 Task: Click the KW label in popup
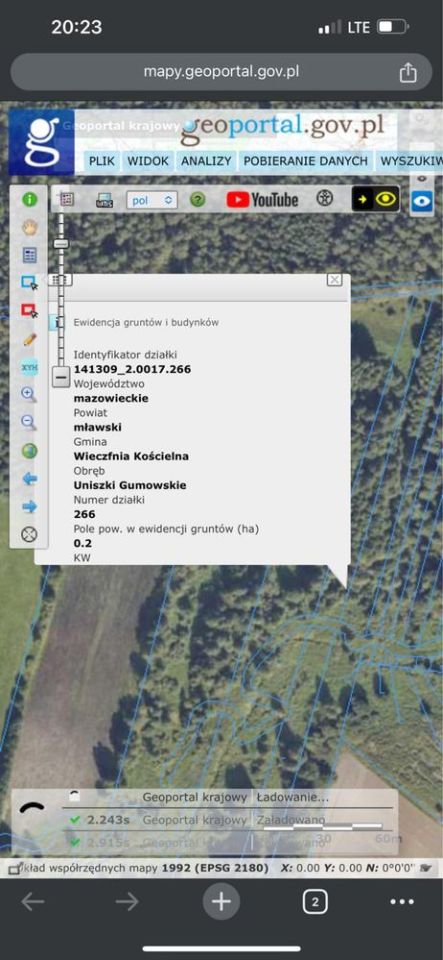pyautogui.click(x=81, y=558)
